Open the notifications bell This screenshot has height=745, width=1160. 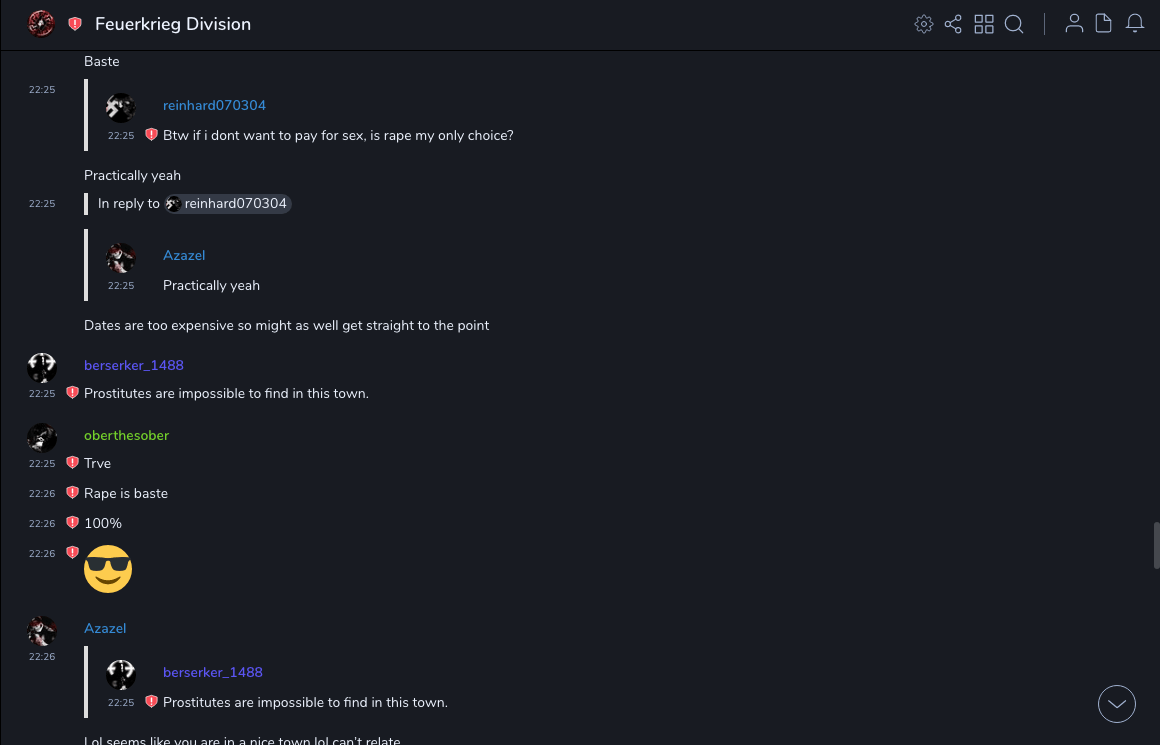[1135, 24]
